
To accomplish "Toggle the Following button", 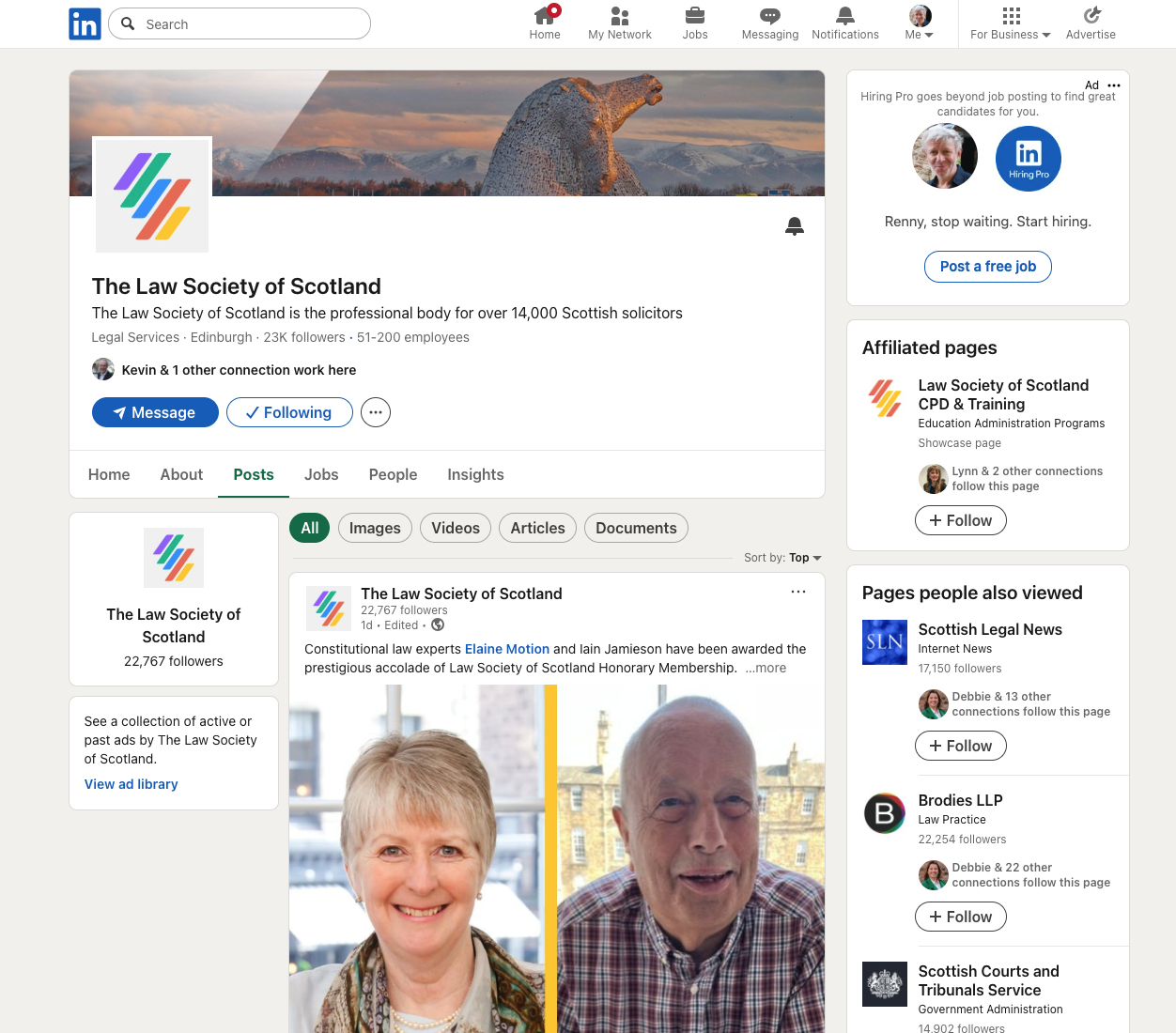I will click(x=289, y=412).
